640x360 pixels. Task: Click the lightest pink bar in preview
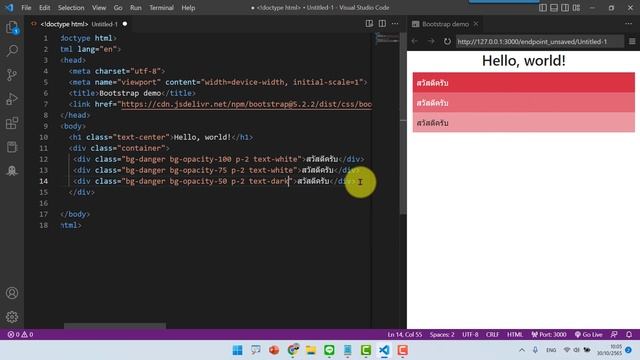click(524, 122)
